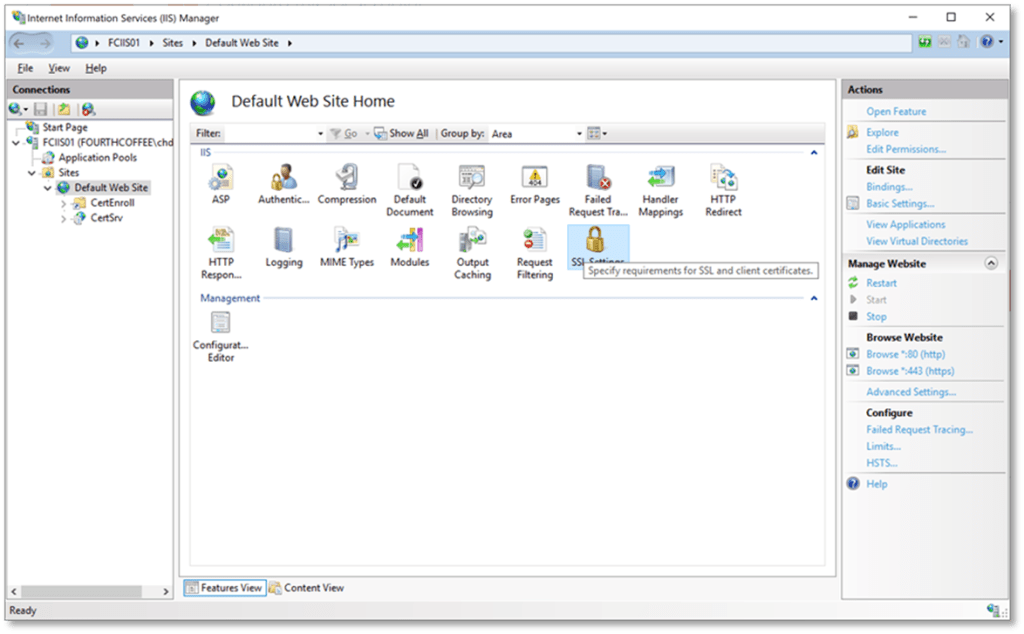1024x634 pixels.
Task: Switch to the Content View tab
Action: 306,588
